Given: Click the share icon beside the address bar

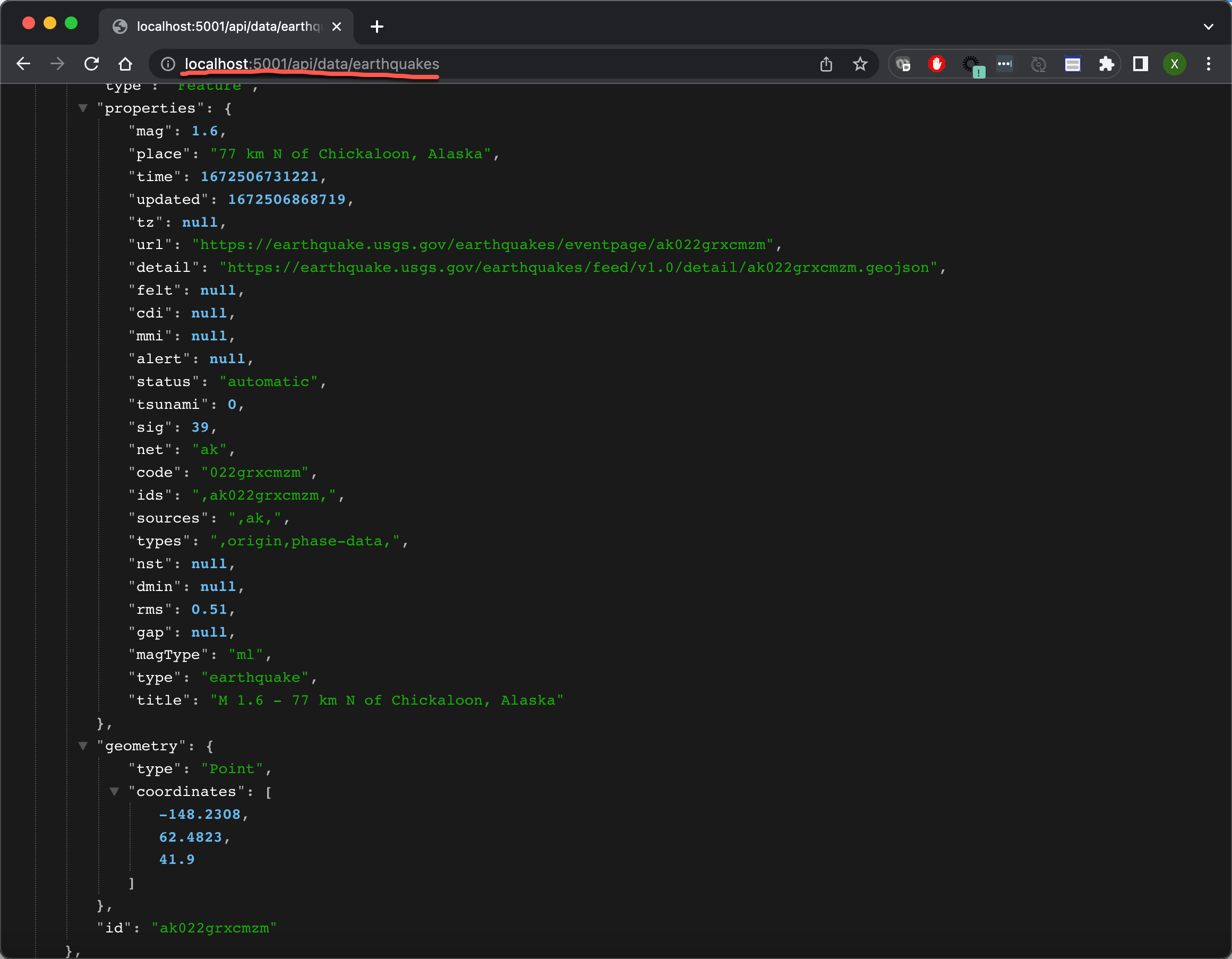Looking at the screenshot, I should tap(826, 64).
